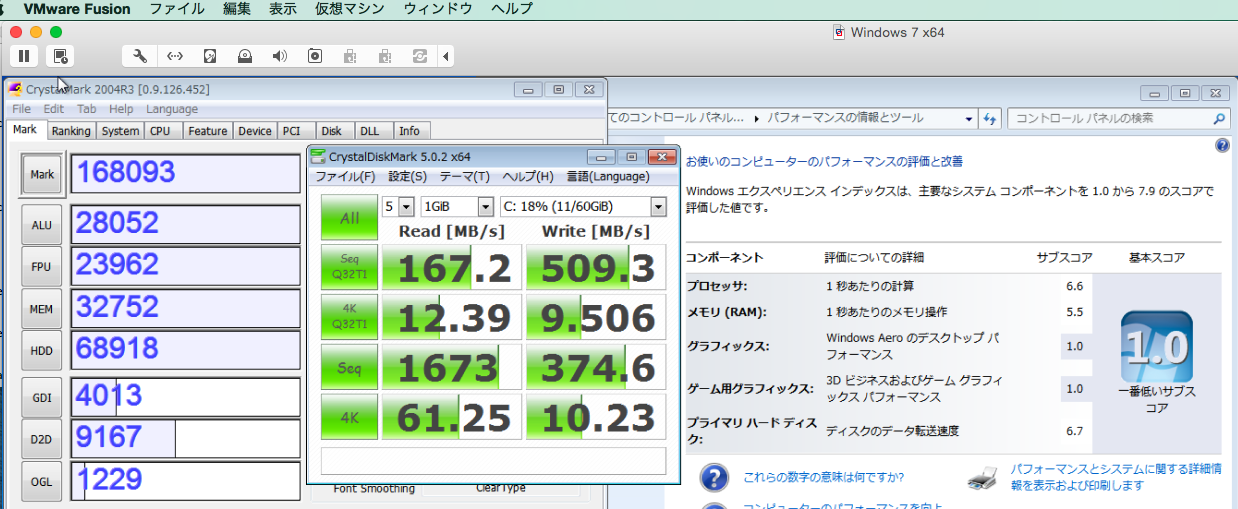Click the blue question icon beside これらの数字の意味は何ですか

[x=714, y=477]
